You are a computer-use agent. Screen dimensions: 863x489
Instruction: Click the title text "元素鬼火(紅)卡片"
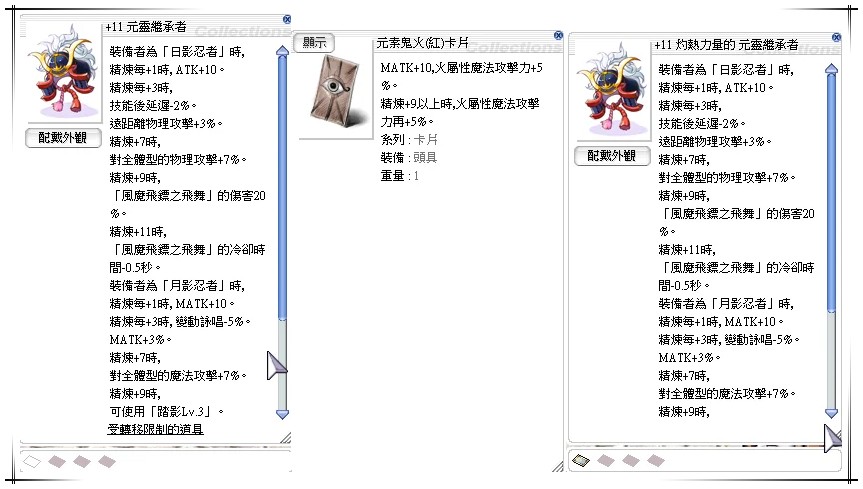[423, 42]
